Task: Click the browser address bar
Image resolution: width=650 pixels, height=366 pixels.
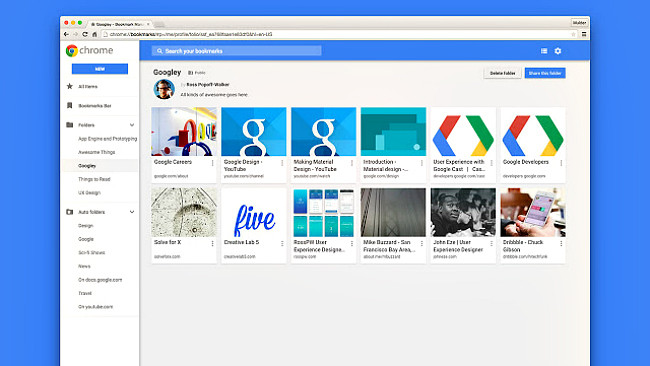Action: click(x=340, y=34)
